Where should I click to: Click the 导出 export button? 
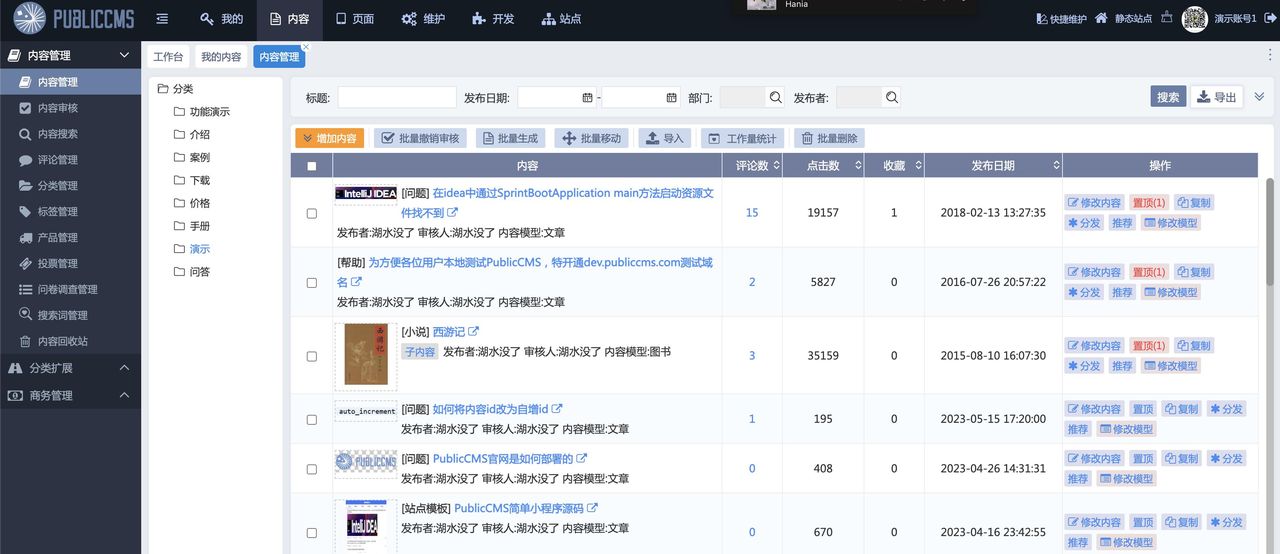point(1217,97)
